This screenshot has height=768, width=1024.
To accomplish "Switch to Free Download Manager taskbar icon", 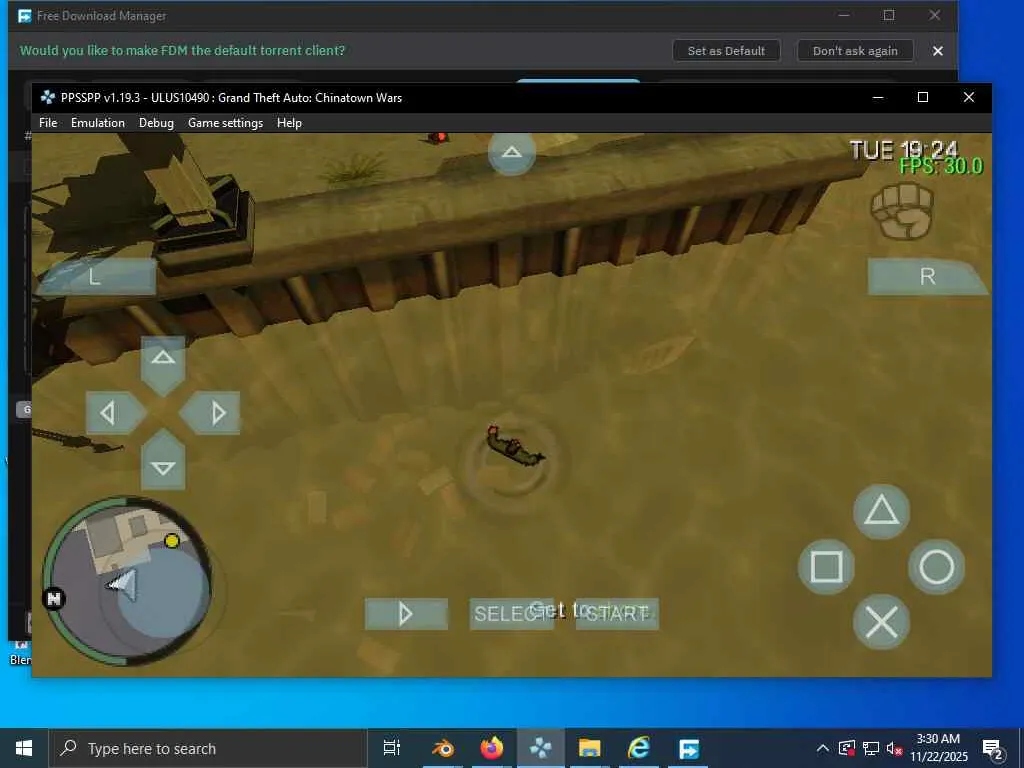I will [688, 748].
